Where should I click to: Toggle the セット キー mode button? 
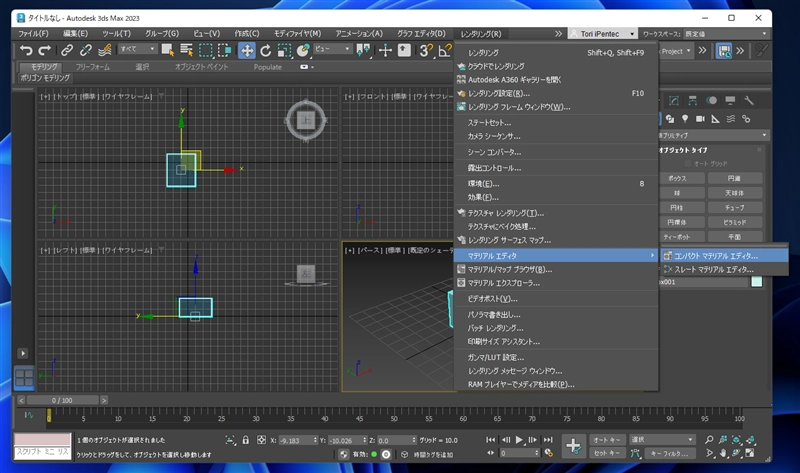point(607,453)
